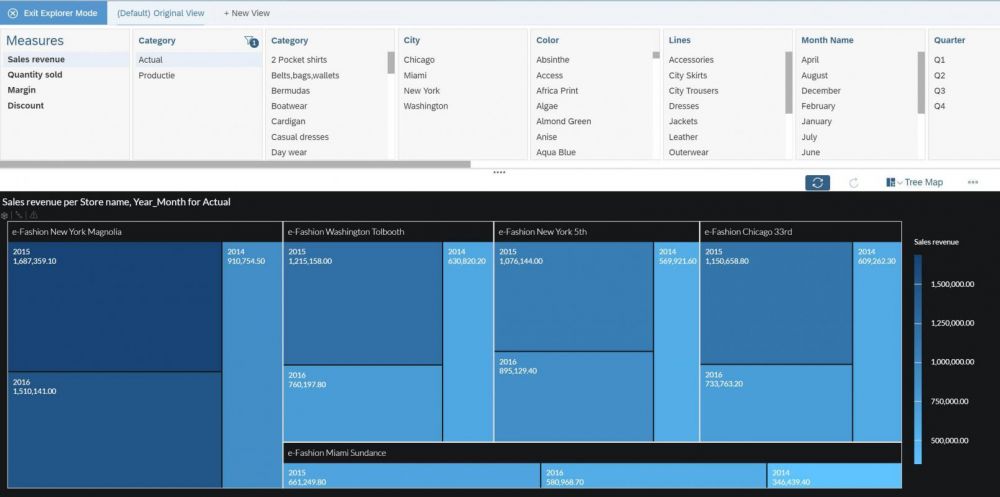The height and width of the screenshot is (497, 1000).
Task: Click the small gear icon under chart title
Action: point(4,215)
